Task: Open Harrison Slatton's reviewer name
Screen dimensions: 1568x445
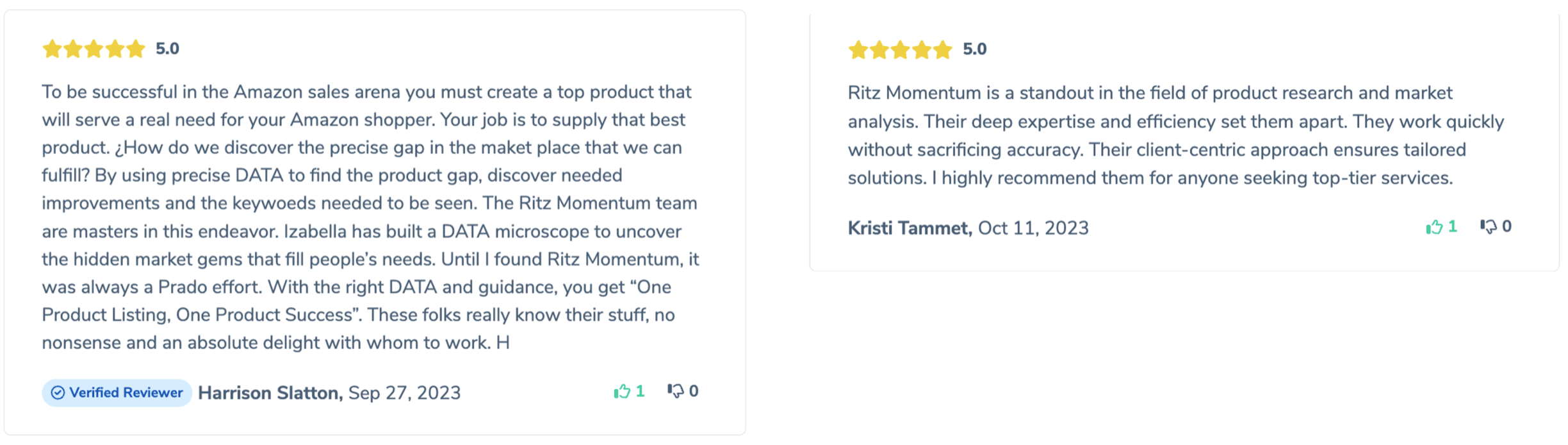Action: click(x=270, y=392)
